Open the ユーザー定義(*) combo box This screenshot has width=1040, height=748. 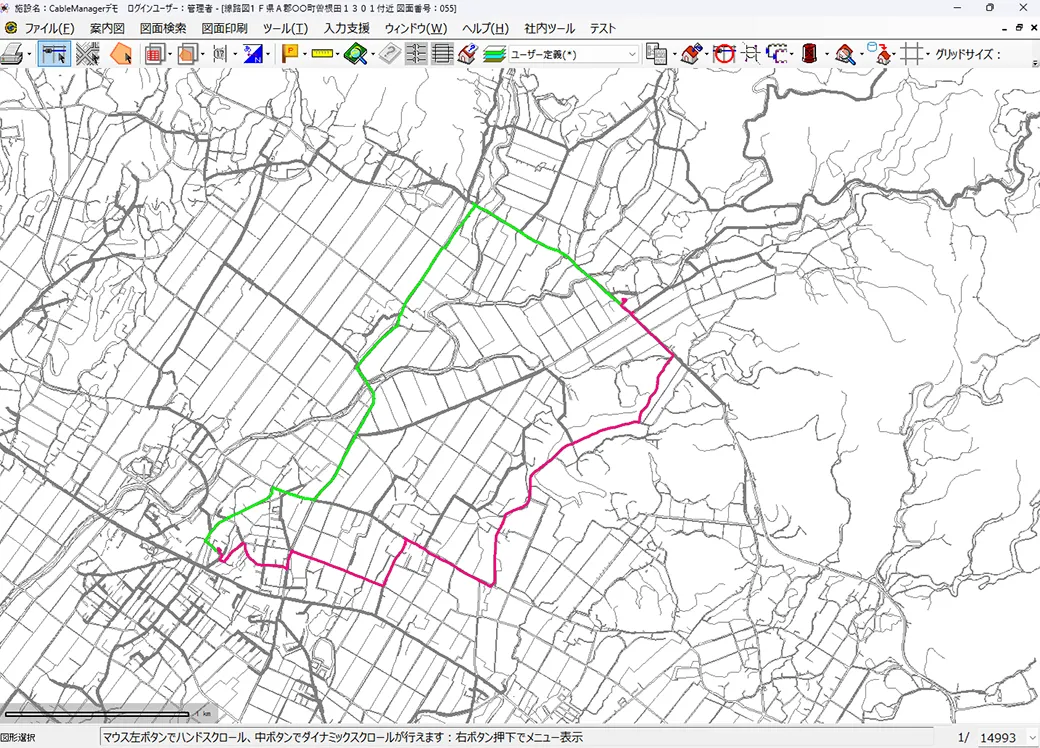pyautogui.click(x=573, y=54)
